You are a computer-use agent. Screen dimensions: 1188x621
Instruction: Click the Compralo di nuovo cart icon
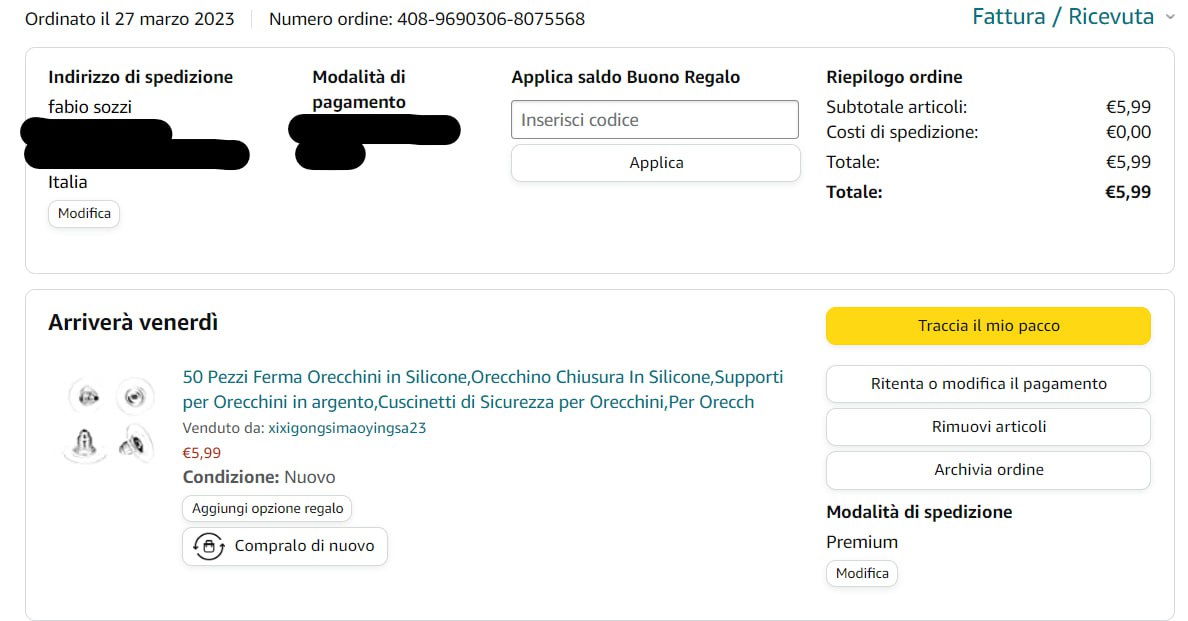click(208, 546)
